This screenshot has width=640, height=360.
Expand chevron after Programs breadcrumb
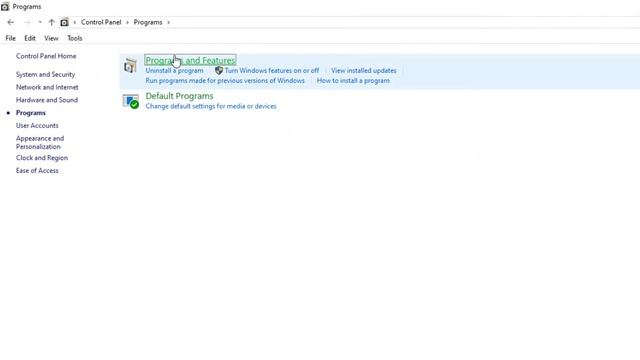(x=168, y=22)
